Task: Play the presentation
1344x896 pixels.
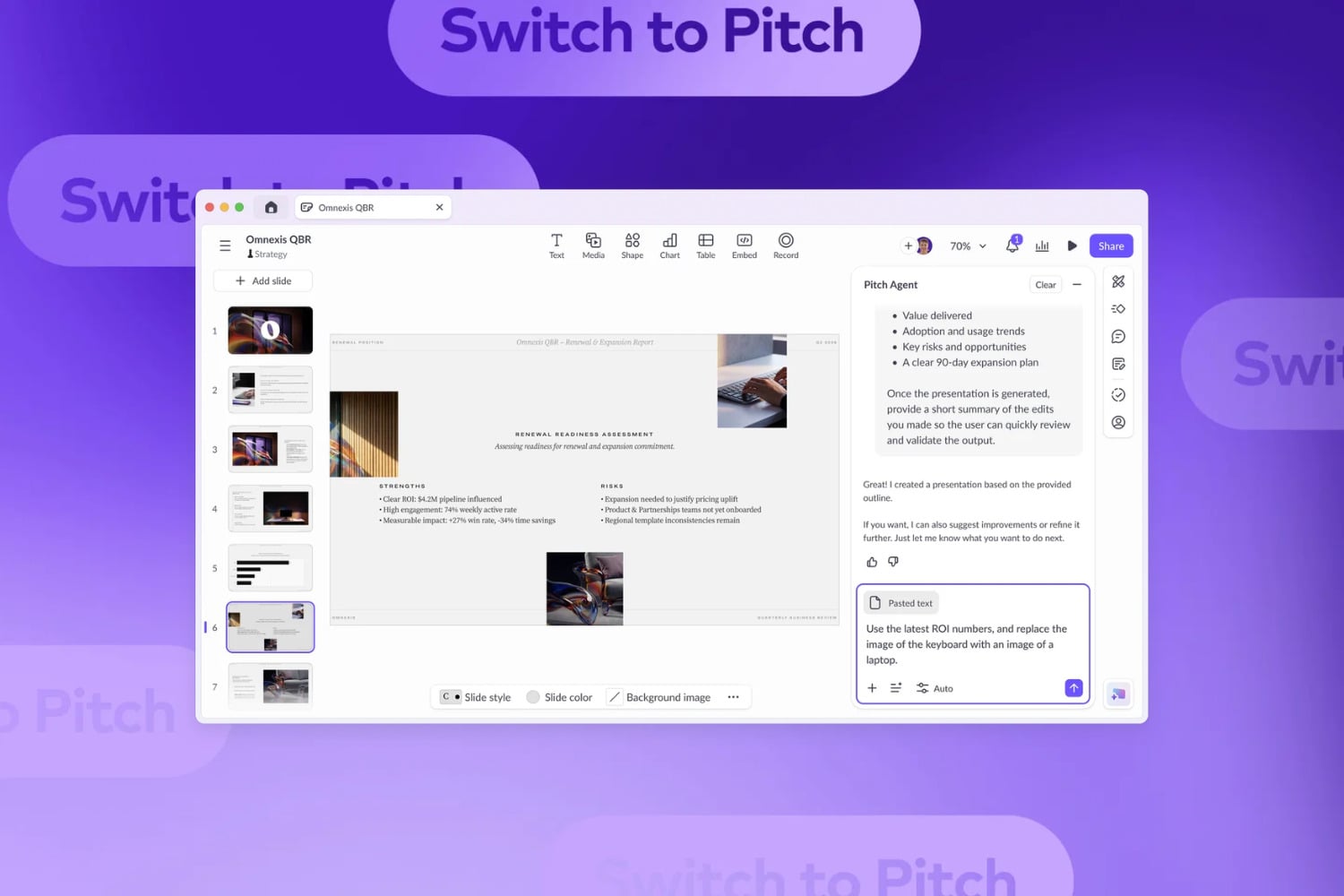Action: point(1072,246)
